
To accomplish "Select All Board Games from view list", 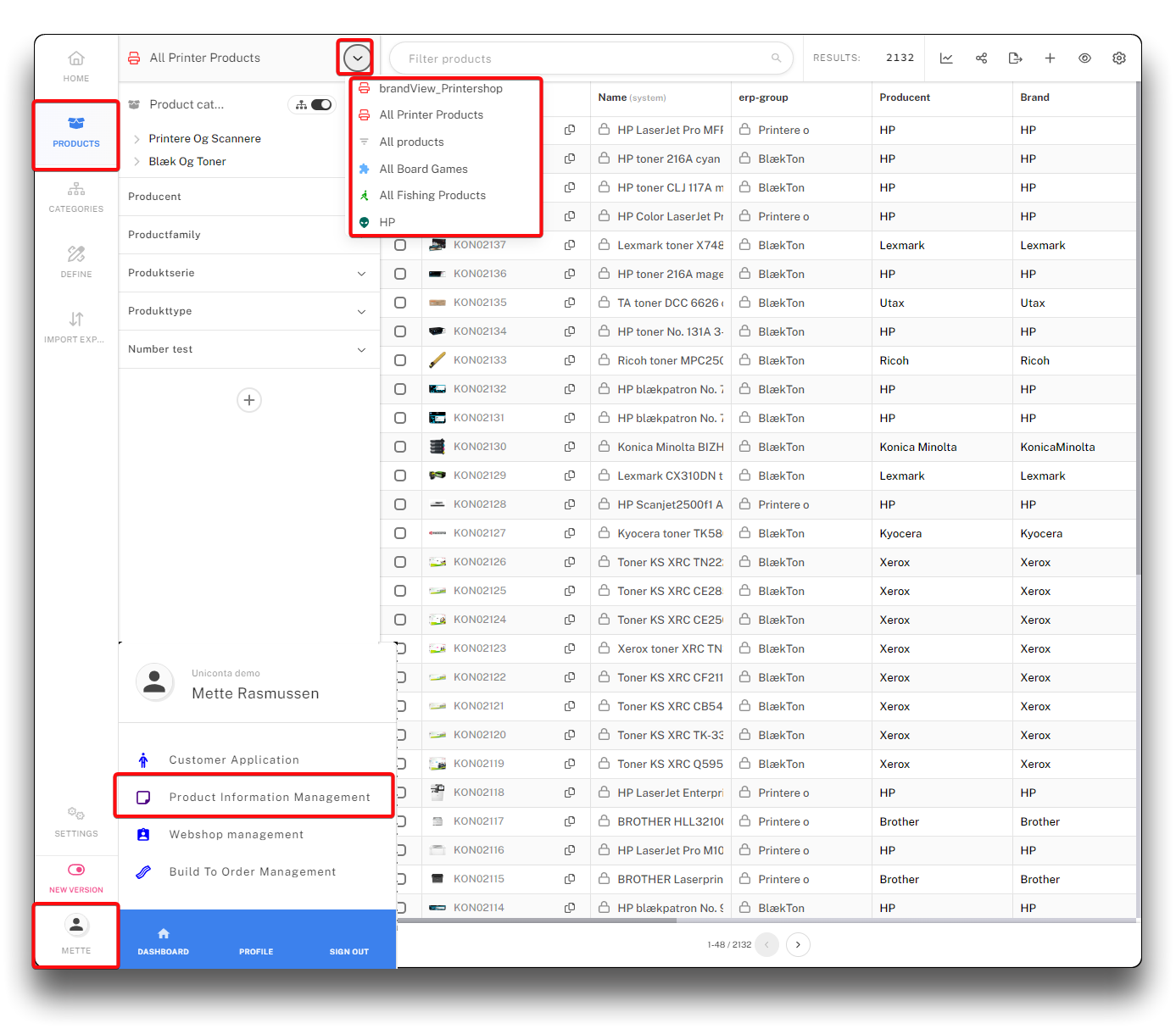I will [x=423, y=169].
